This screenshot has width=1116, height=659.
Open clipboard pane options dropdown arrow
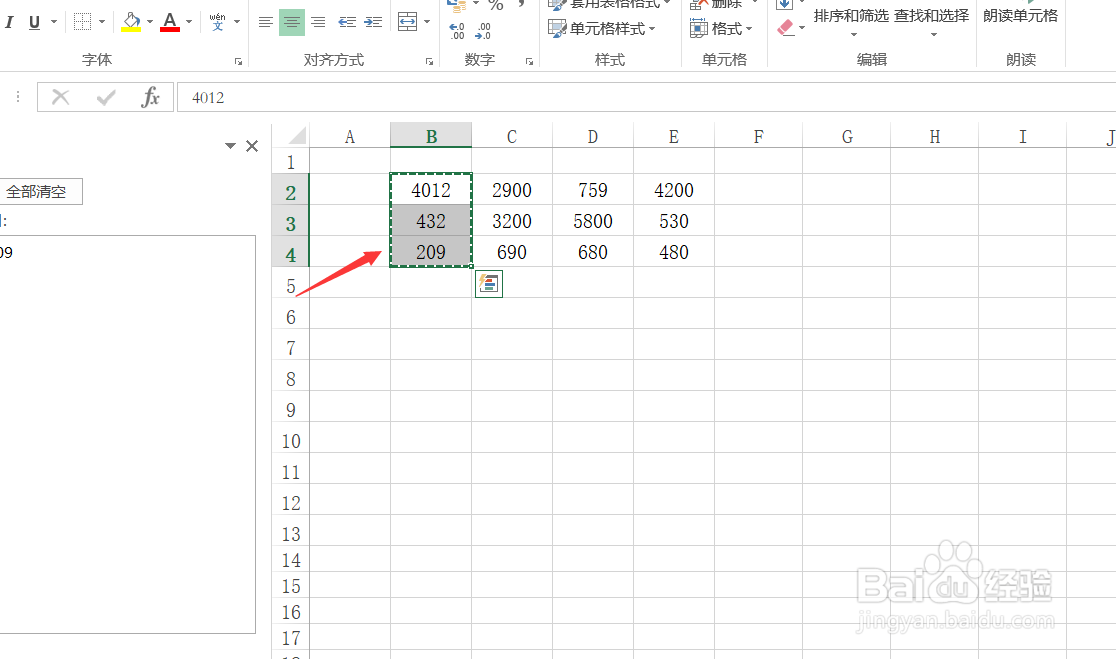click(x=230, y=146)
